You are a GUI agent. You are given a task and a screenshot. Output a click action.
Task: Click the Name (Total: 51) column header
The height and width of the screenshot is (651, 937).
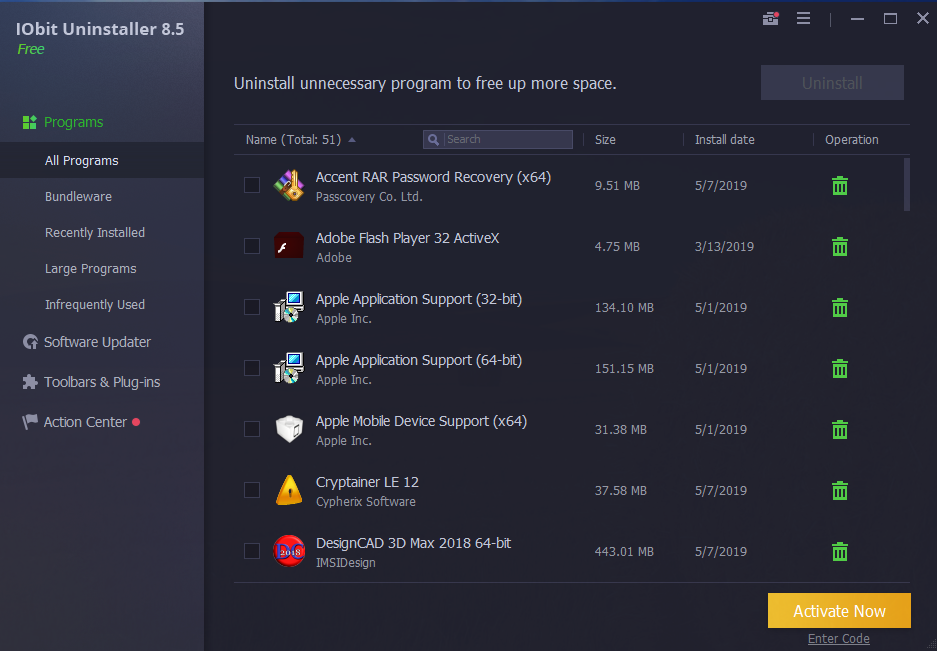(293, 140)
